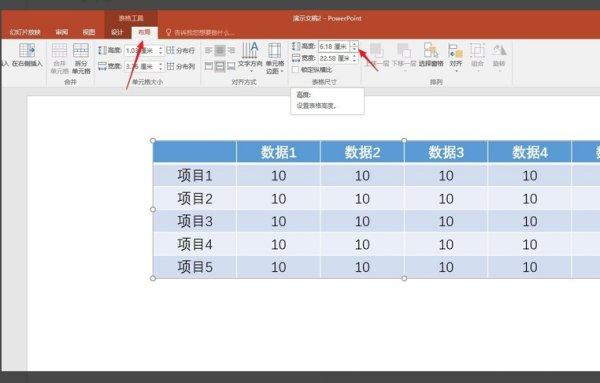Click the left-middle table resize handle

[153, 209]
